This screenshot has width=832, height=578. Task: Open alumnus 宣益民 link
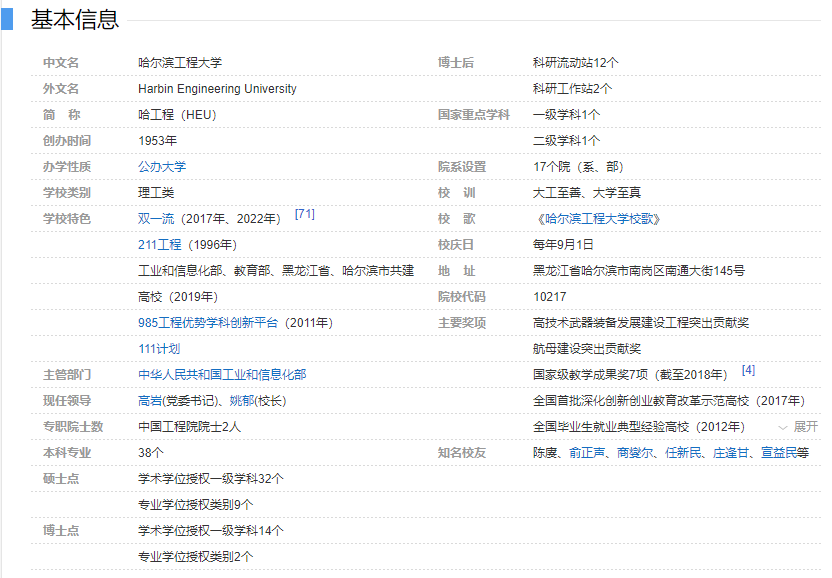(779, 453)
